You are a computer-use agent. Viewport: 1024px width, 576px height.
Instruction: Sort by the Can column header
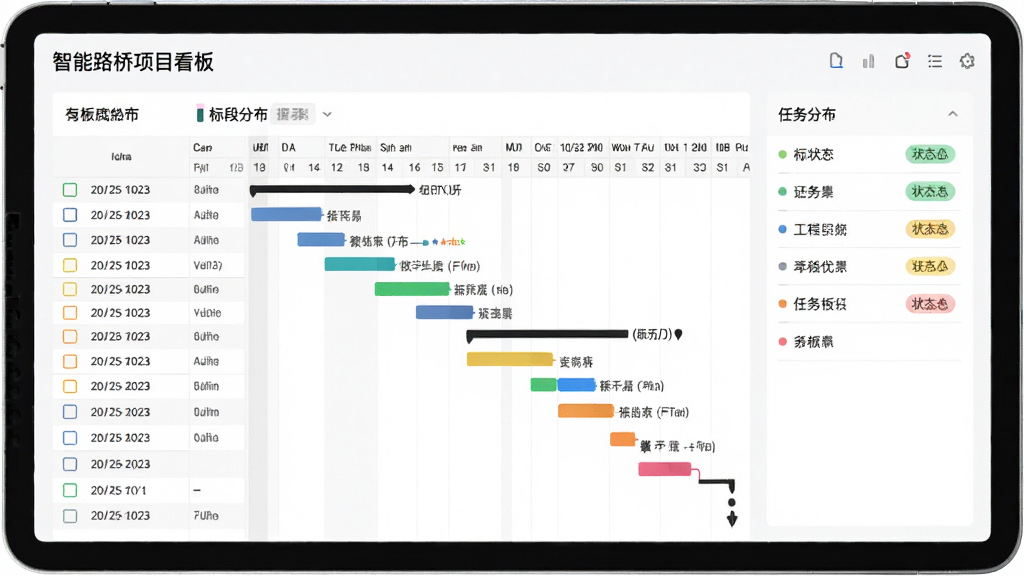[202, 148]
